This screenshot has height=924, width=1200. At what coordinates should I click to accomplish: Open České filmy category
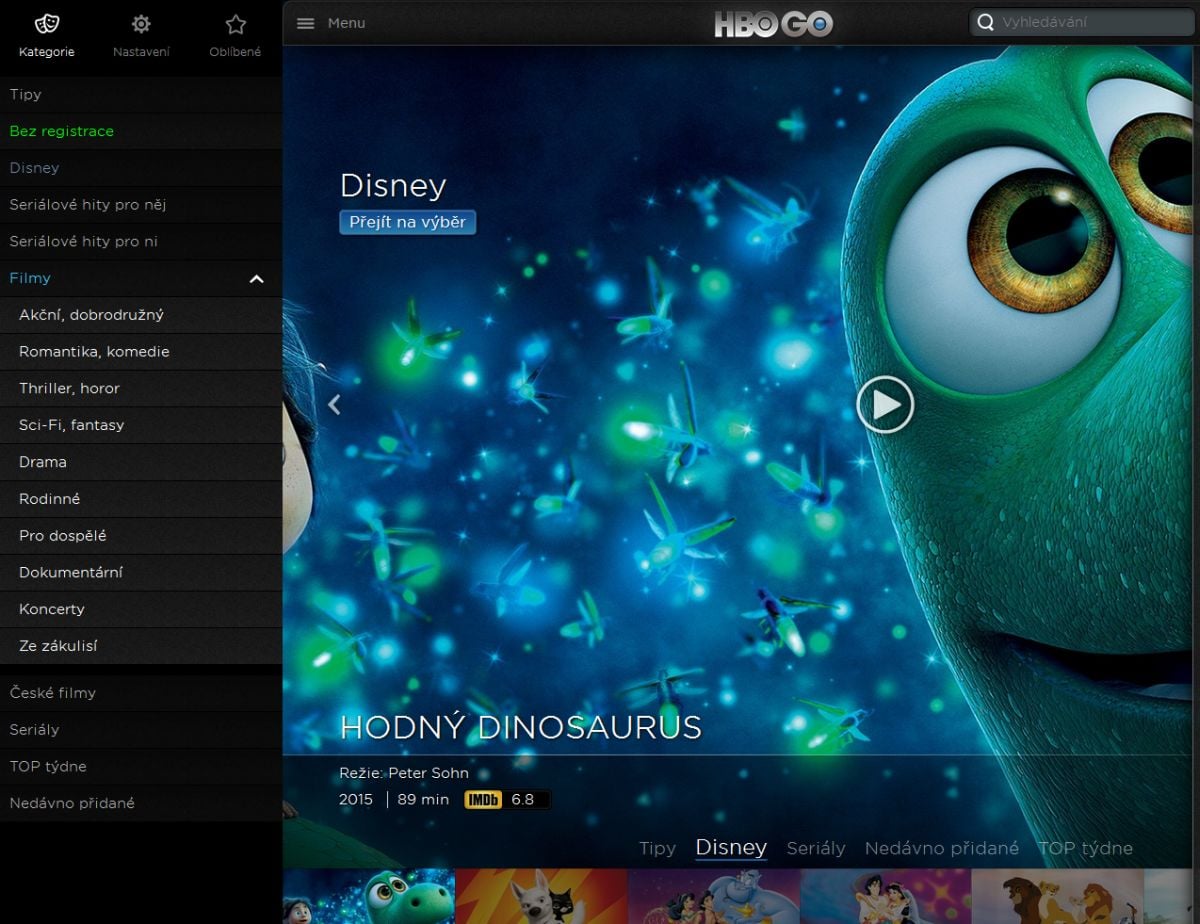52,693
